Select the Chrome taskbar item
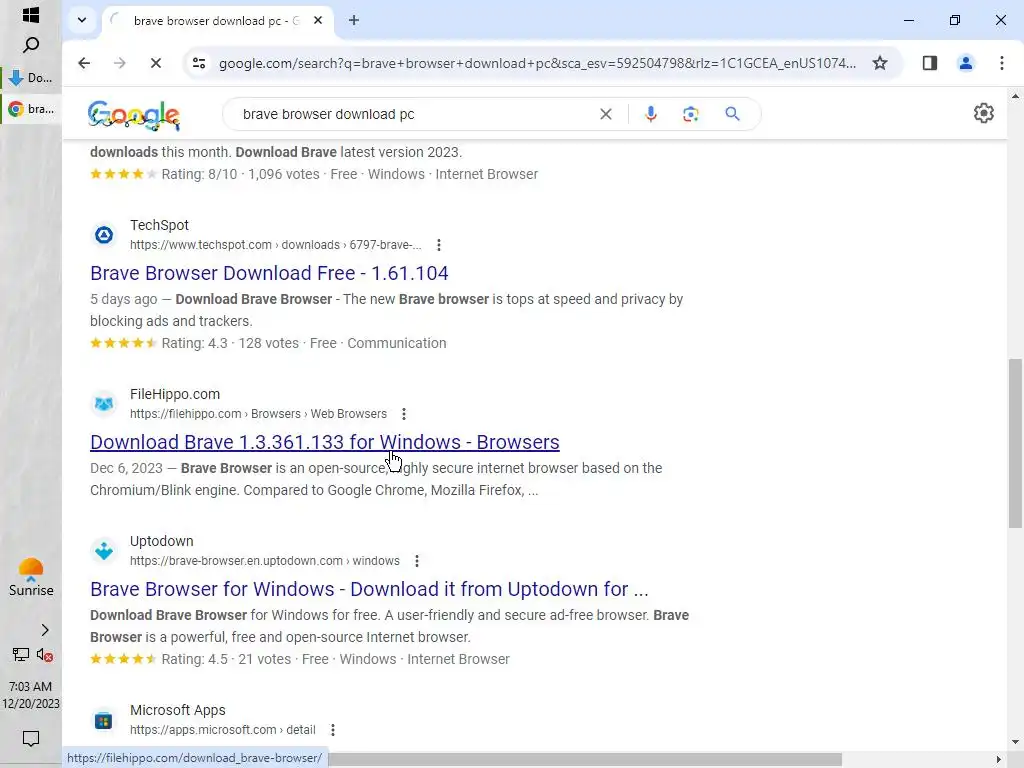Screen dimensions: 1024x768 click(x=31, y=109)
